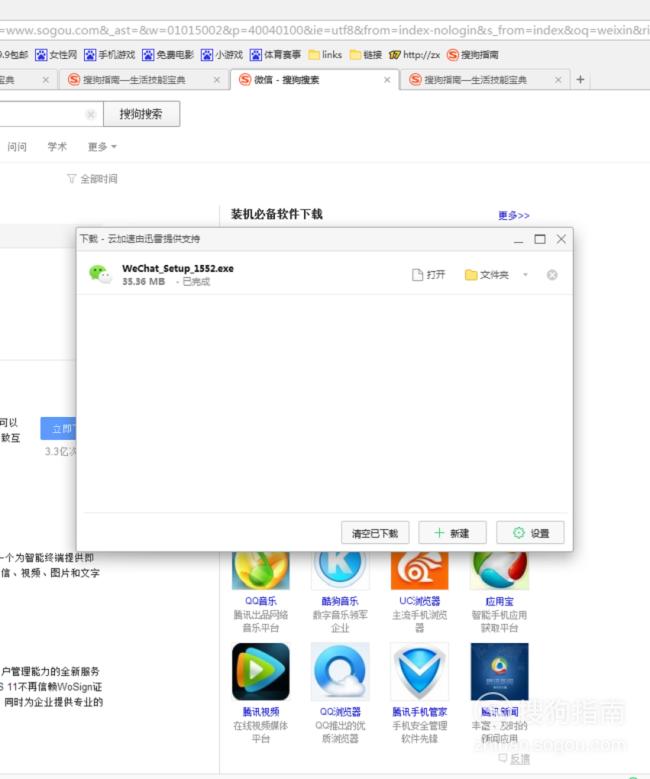Click the 腾讯新闻 app icon
The image size is (650, 779).
click(x=499, y=671)
